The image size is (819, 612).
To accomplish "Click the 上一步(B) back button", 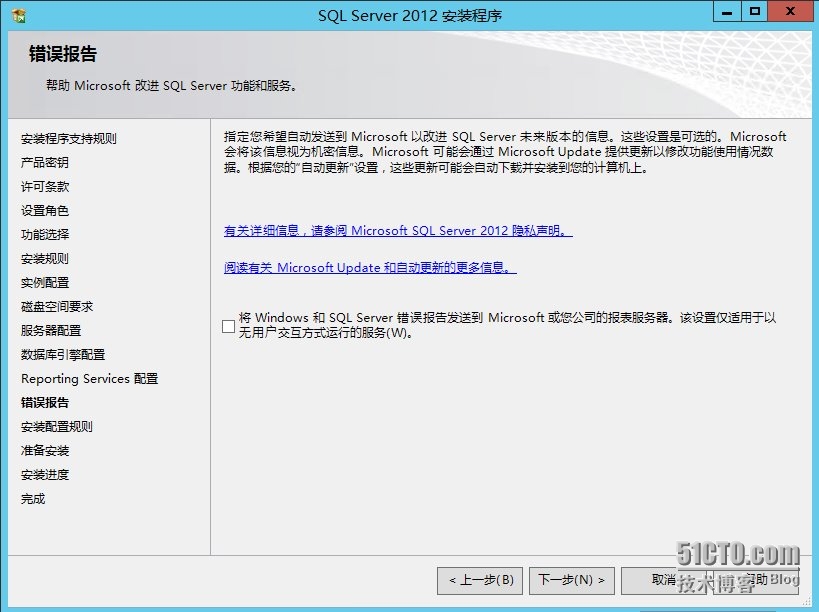I will coord(479,580).
